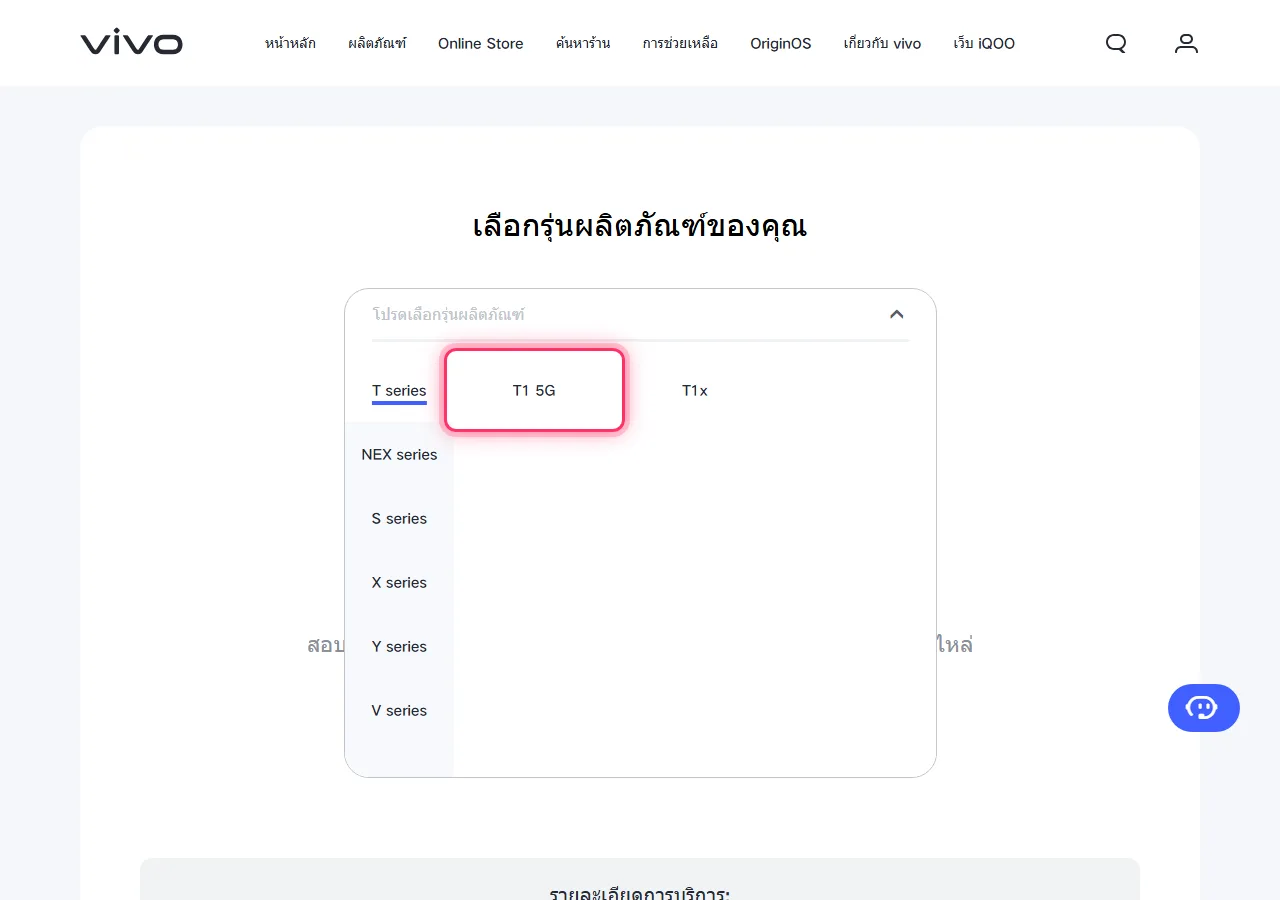The width and height of the screenshot is (1280, 900).
Task: Visit the เว็บ iQOO link
Action: 984,43
